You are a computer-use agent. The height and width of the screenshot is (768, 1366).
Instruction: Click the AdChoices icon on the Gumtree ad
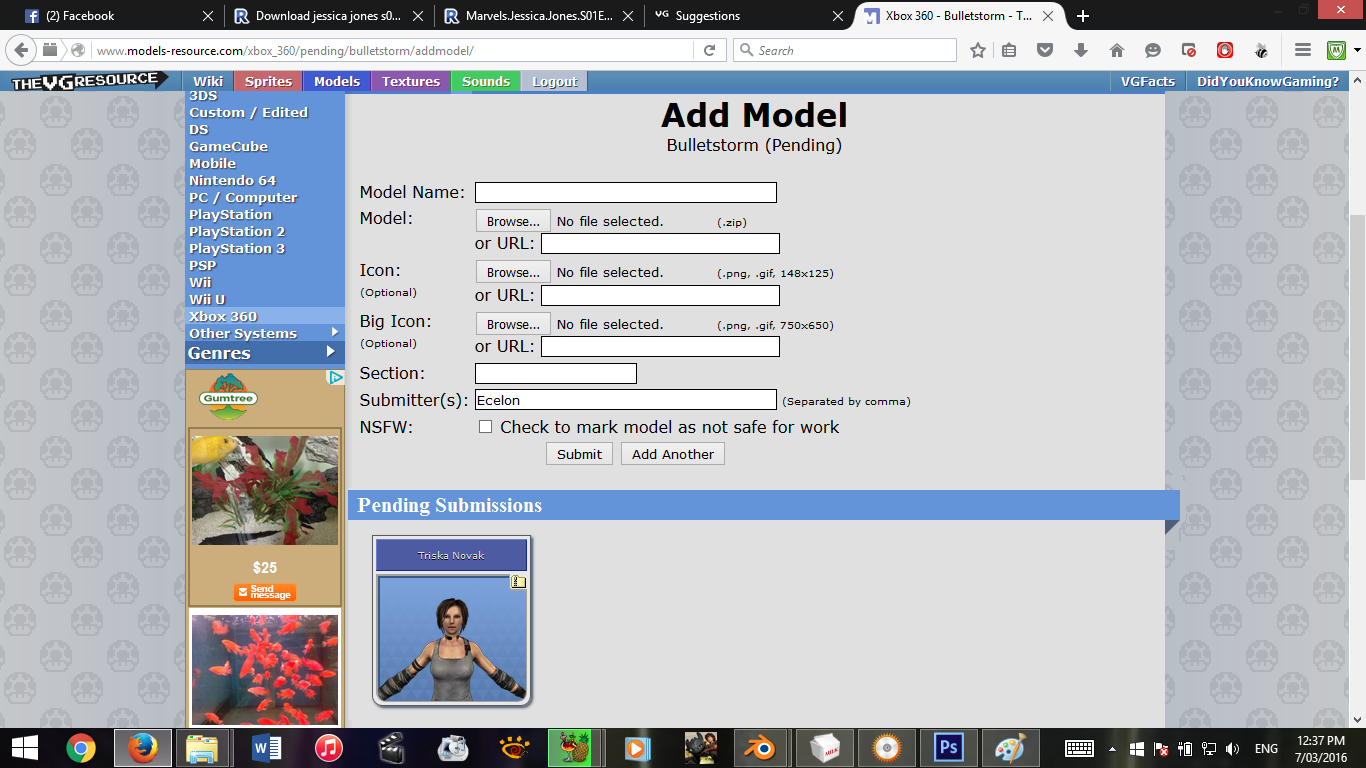pyautogui.click(x=336, y=378)
